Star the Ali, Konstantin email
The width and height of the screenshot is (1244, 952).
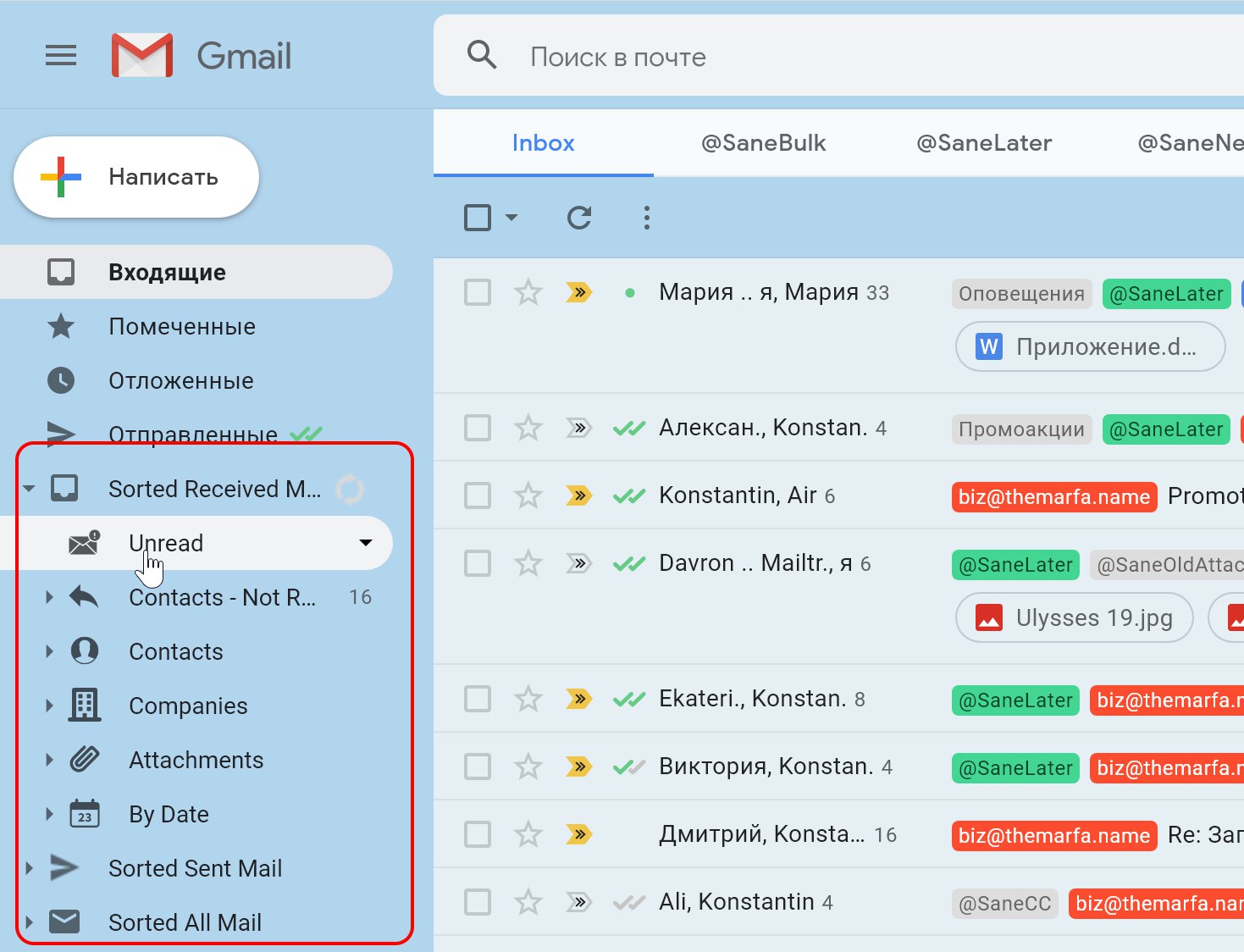pyautogui.click(x=528, y=902)
